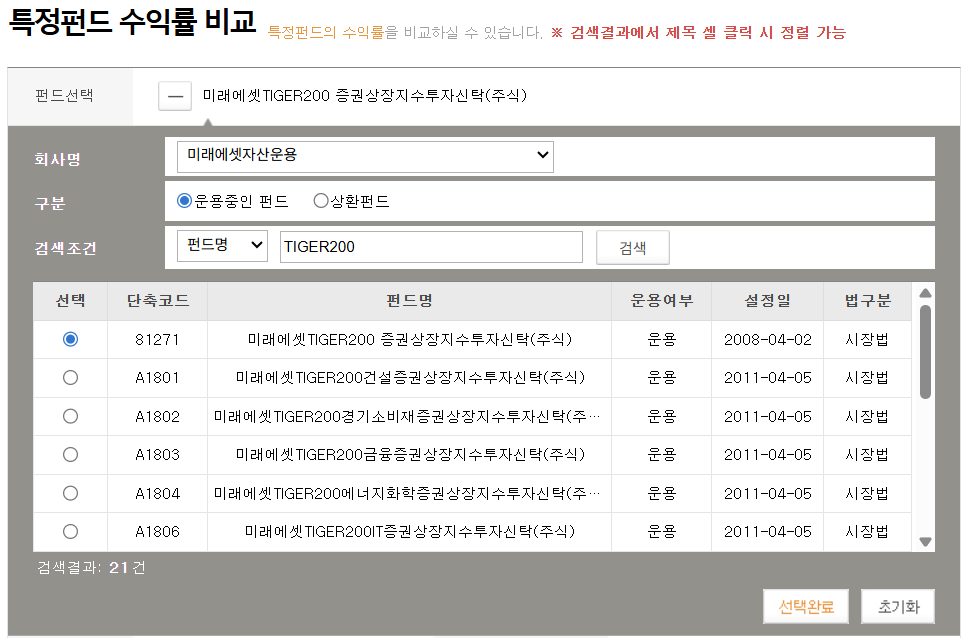Select radio for fund code A1804
This screenshot has width=965, height=638.
71,493
